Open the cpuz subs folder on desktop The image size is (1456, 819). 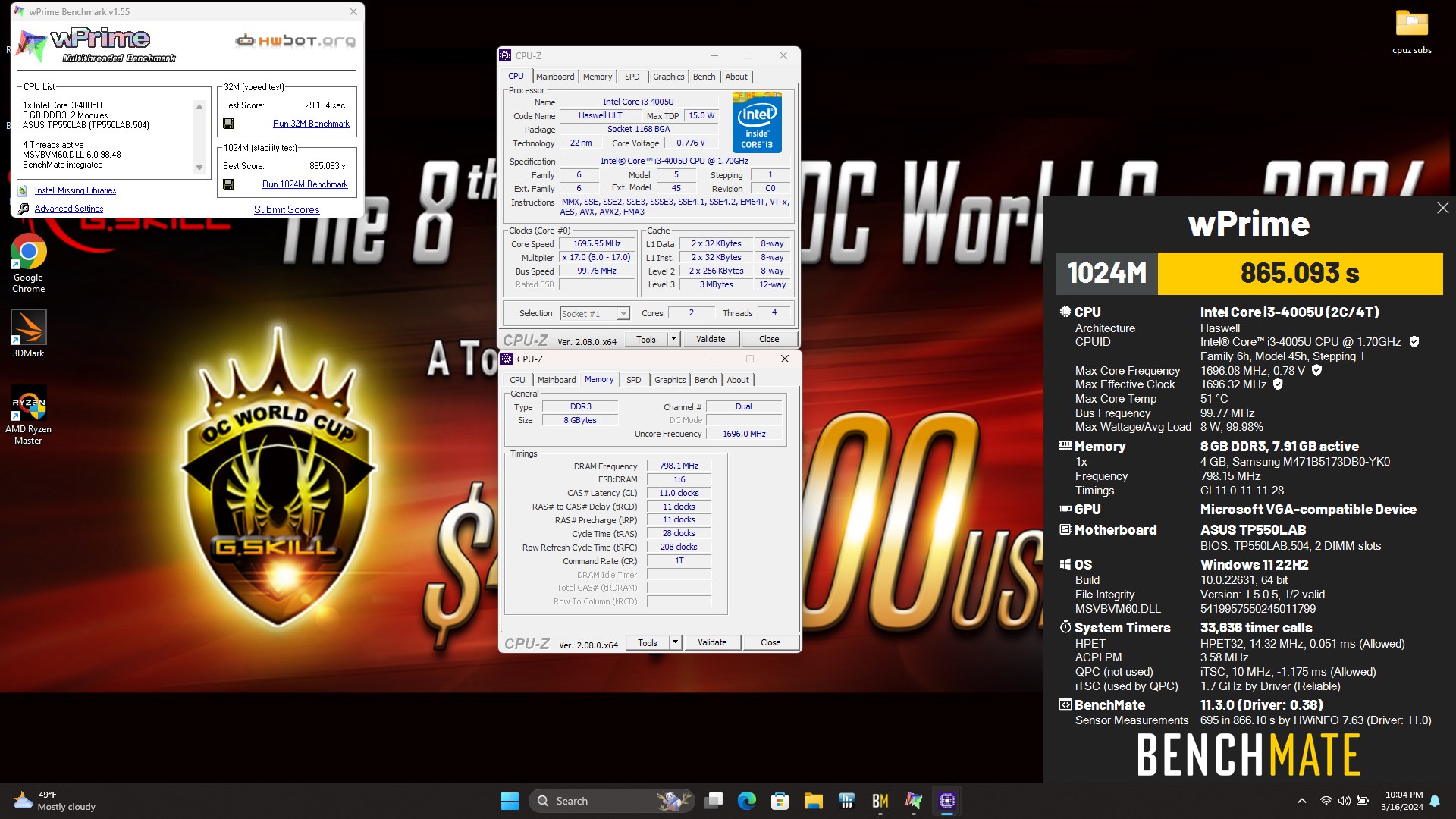point(1411,32)
